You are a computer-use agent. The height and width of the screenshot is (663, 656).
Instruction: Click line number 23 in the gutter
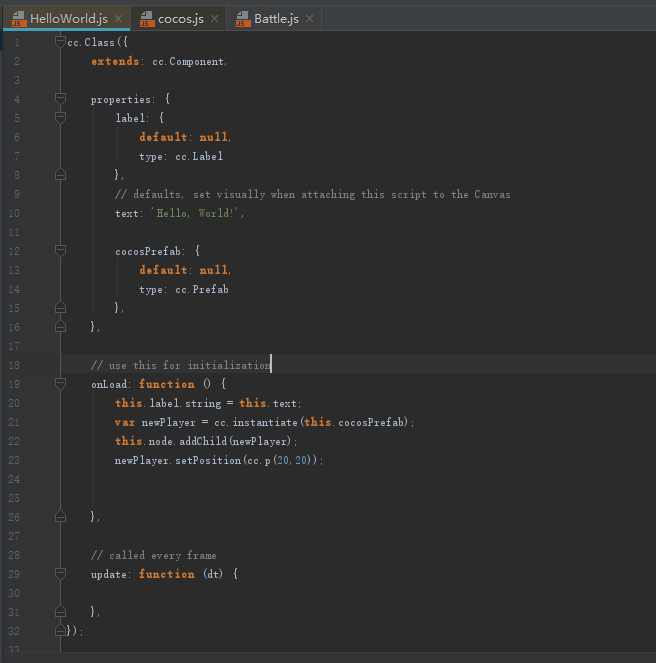point(13,460)
